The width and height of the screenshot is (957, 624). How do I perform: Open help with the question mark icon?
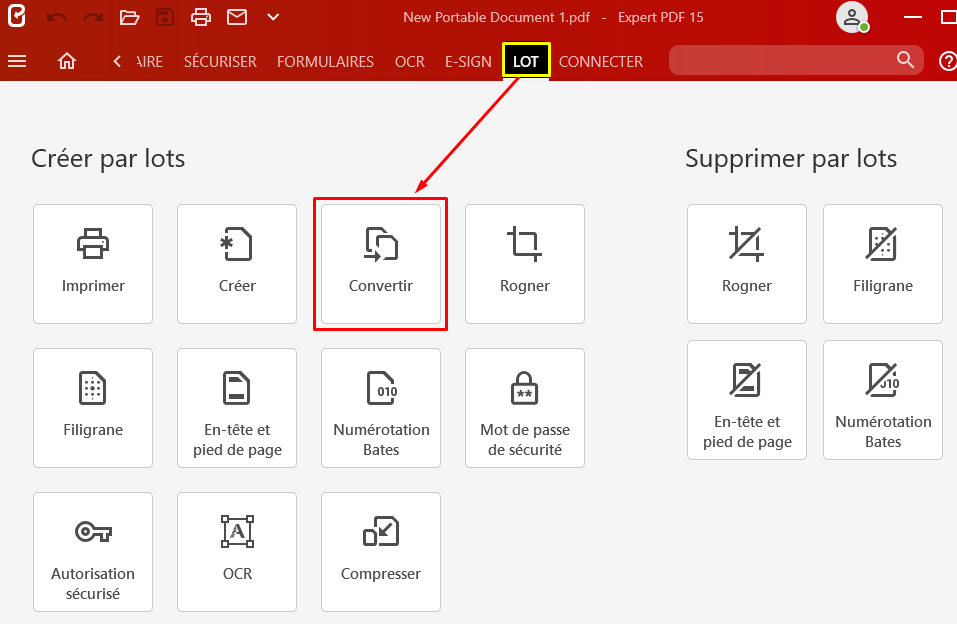pyautogui.click(x=947, y=61)
